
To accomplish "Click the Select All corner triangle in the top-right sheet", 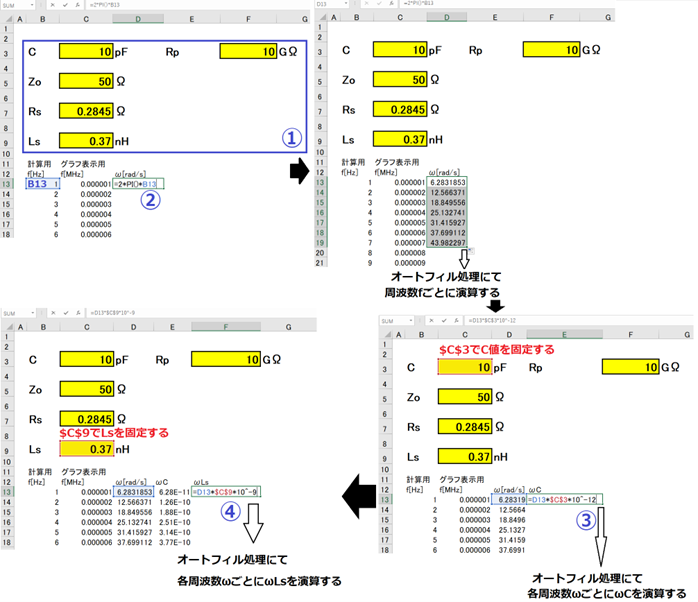I will 323,17.
